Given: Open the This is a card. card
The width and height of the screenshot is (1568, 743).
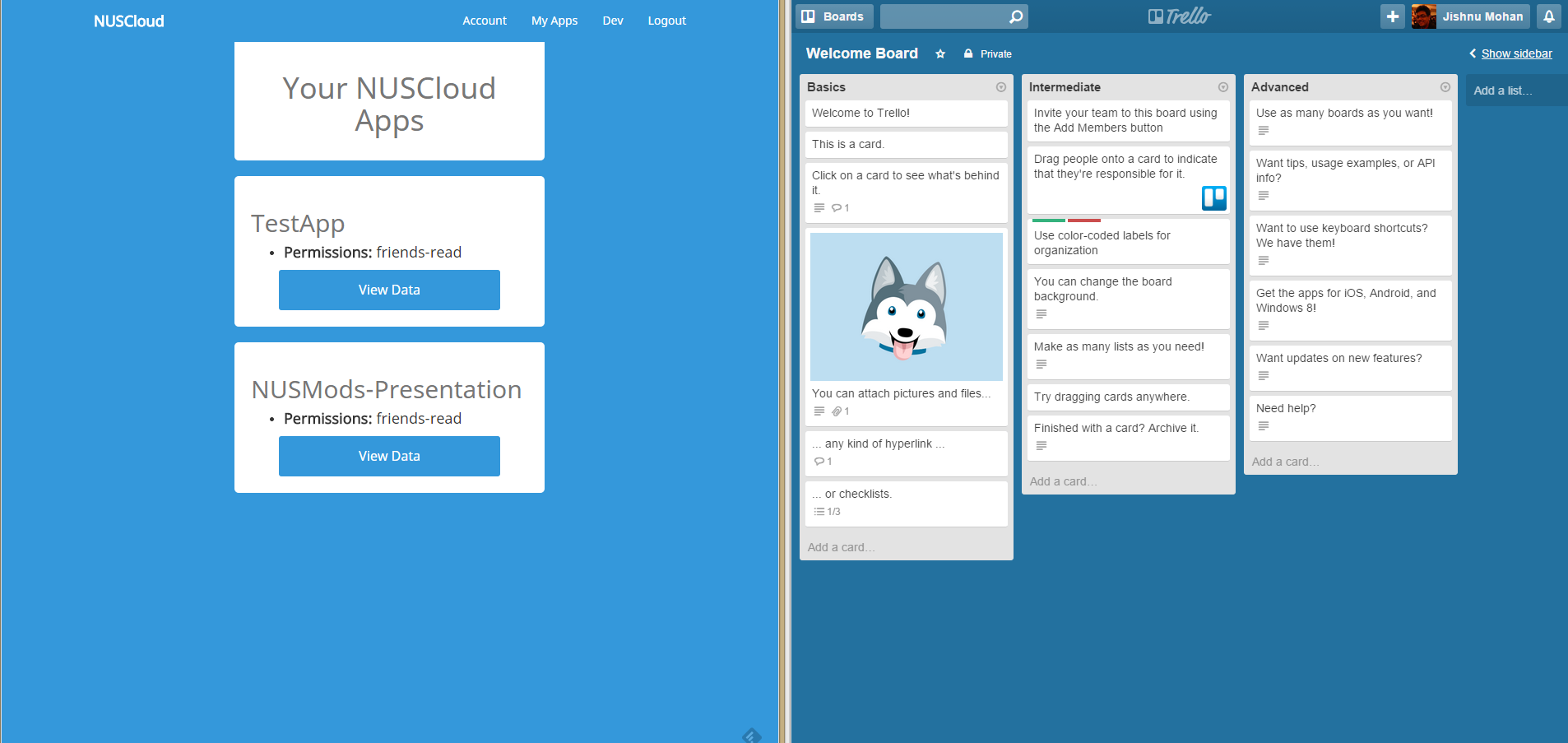Looking at the screenshot, I should pyautogui.click(x=907, y=145).
